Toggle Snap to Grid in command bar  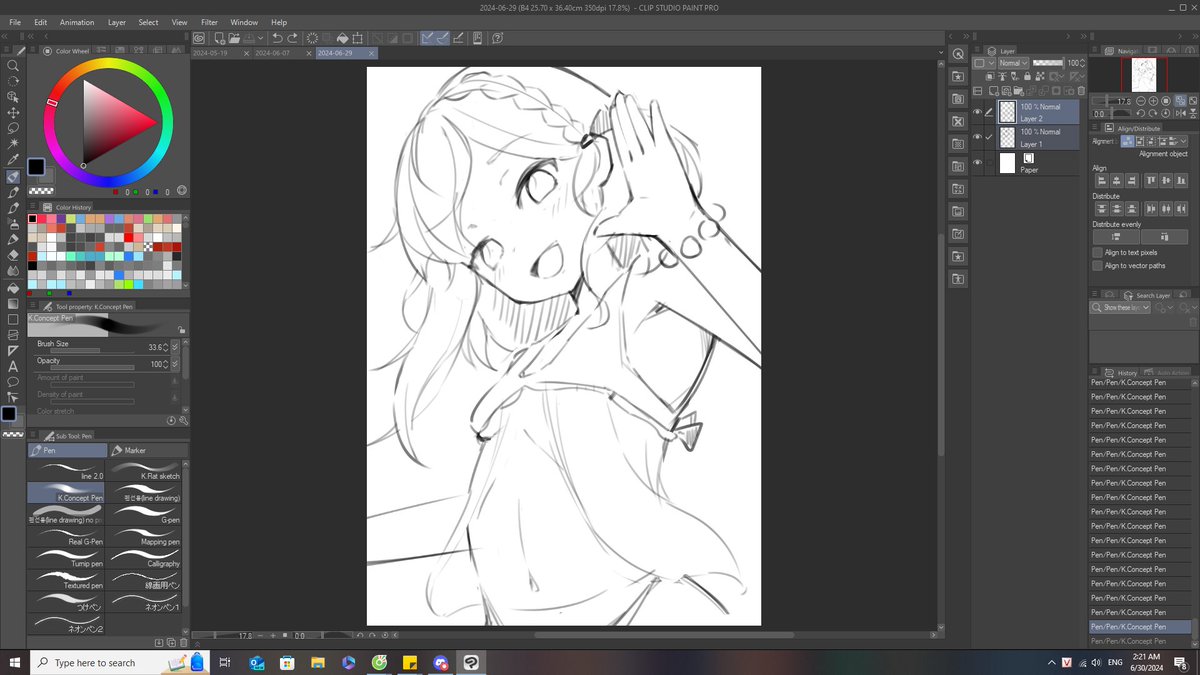(x=458, y=38)
